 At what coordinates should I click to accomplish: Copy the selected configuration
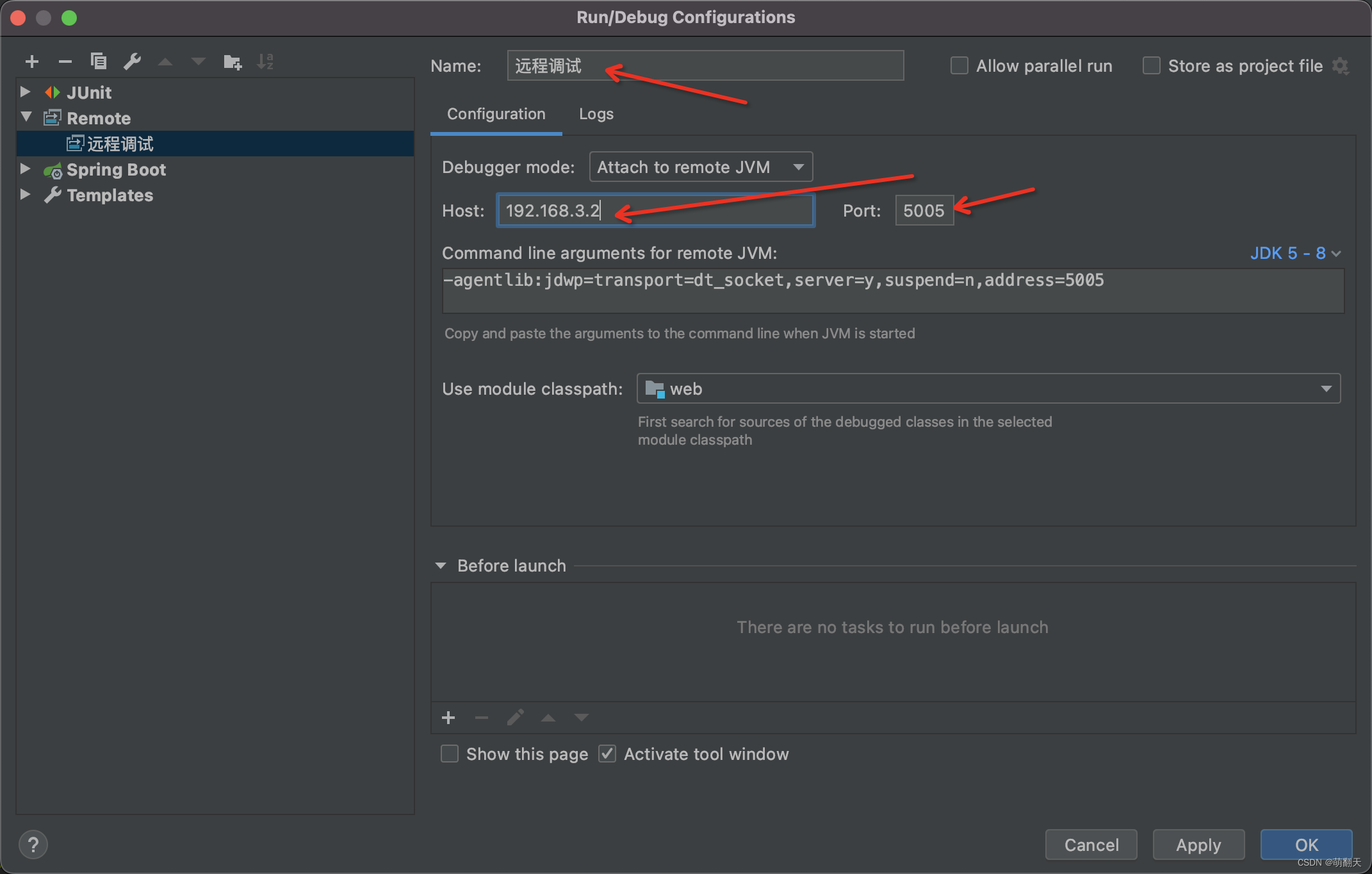99,62
